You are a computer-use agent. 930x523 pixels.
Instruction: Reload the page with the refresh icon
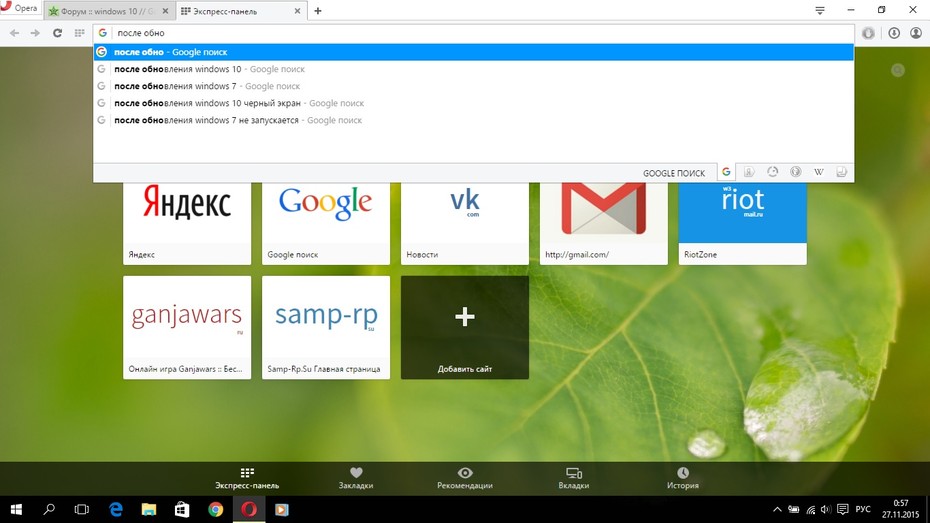click(57, 33)
